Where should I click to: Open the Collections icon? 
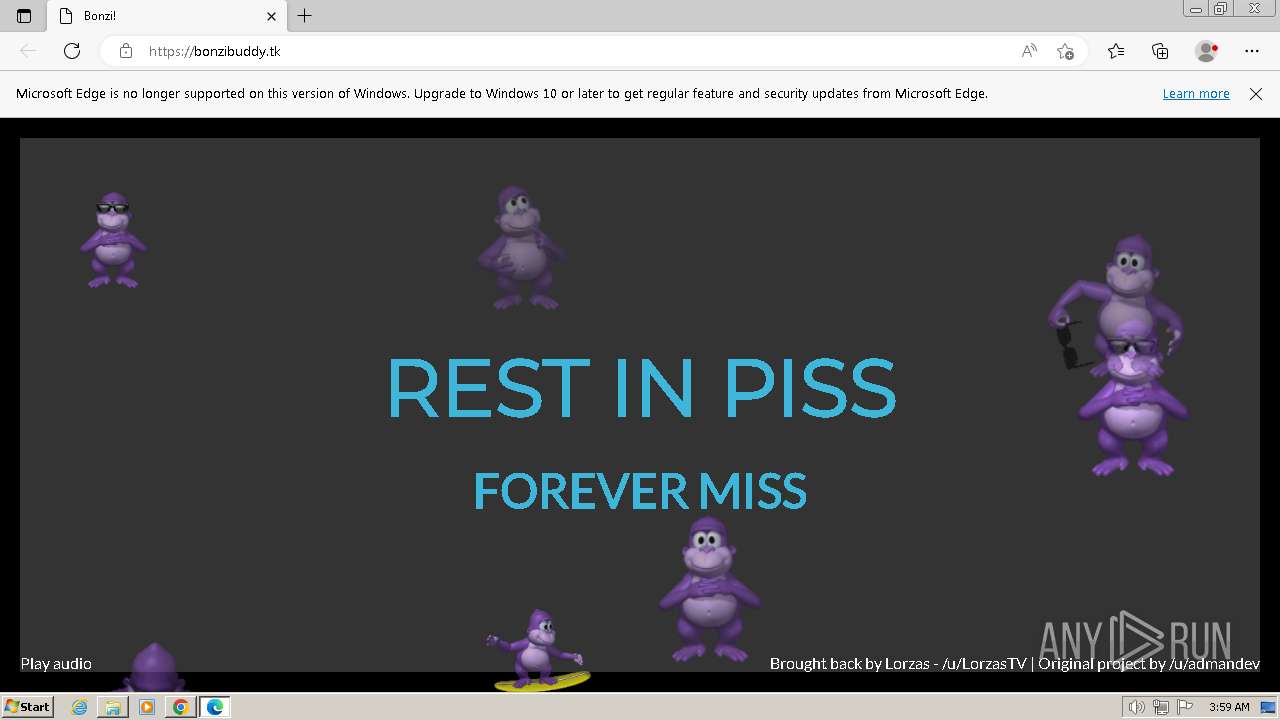[x=1160, y=51]
